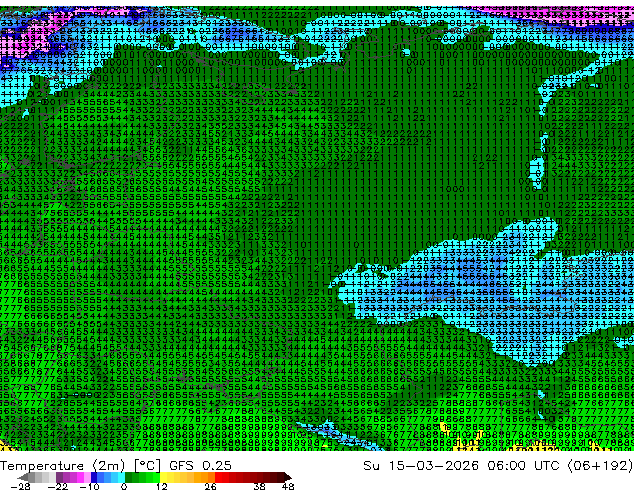The height and width of the screenshot is (490, 634).
Task: Click the "-10" legend value
Action: [x=89, y=486]
